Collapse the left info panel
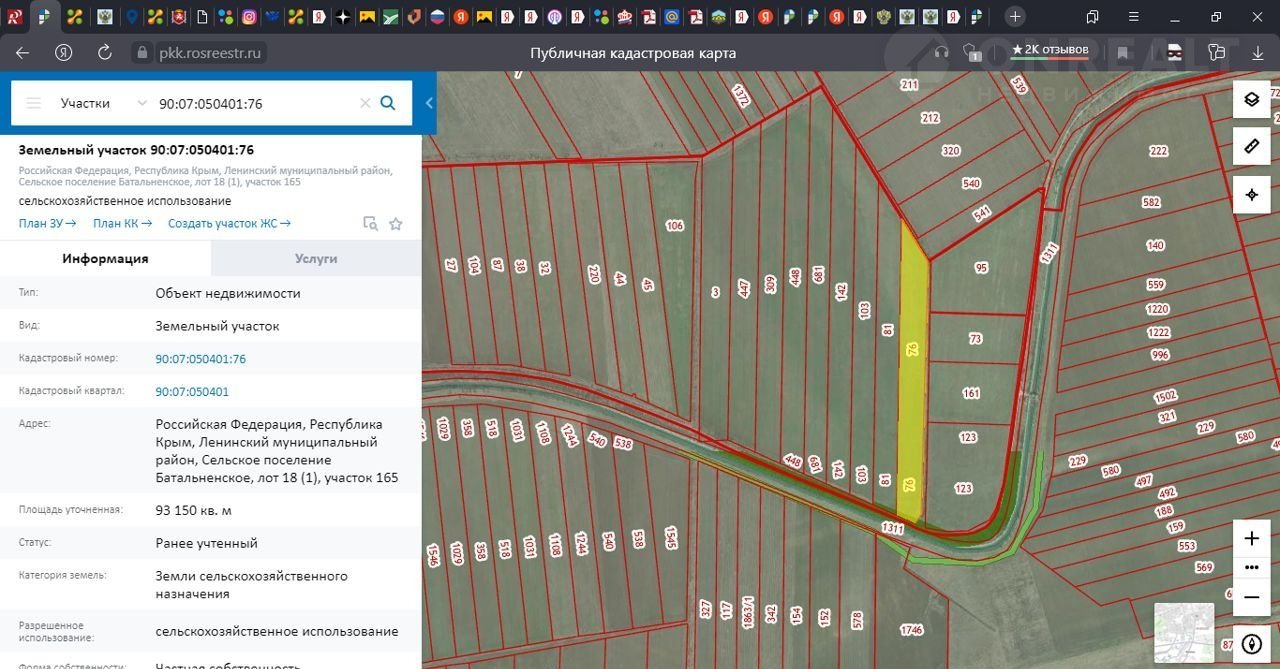This screenshot has width=1280, height=669. [429, 103]
